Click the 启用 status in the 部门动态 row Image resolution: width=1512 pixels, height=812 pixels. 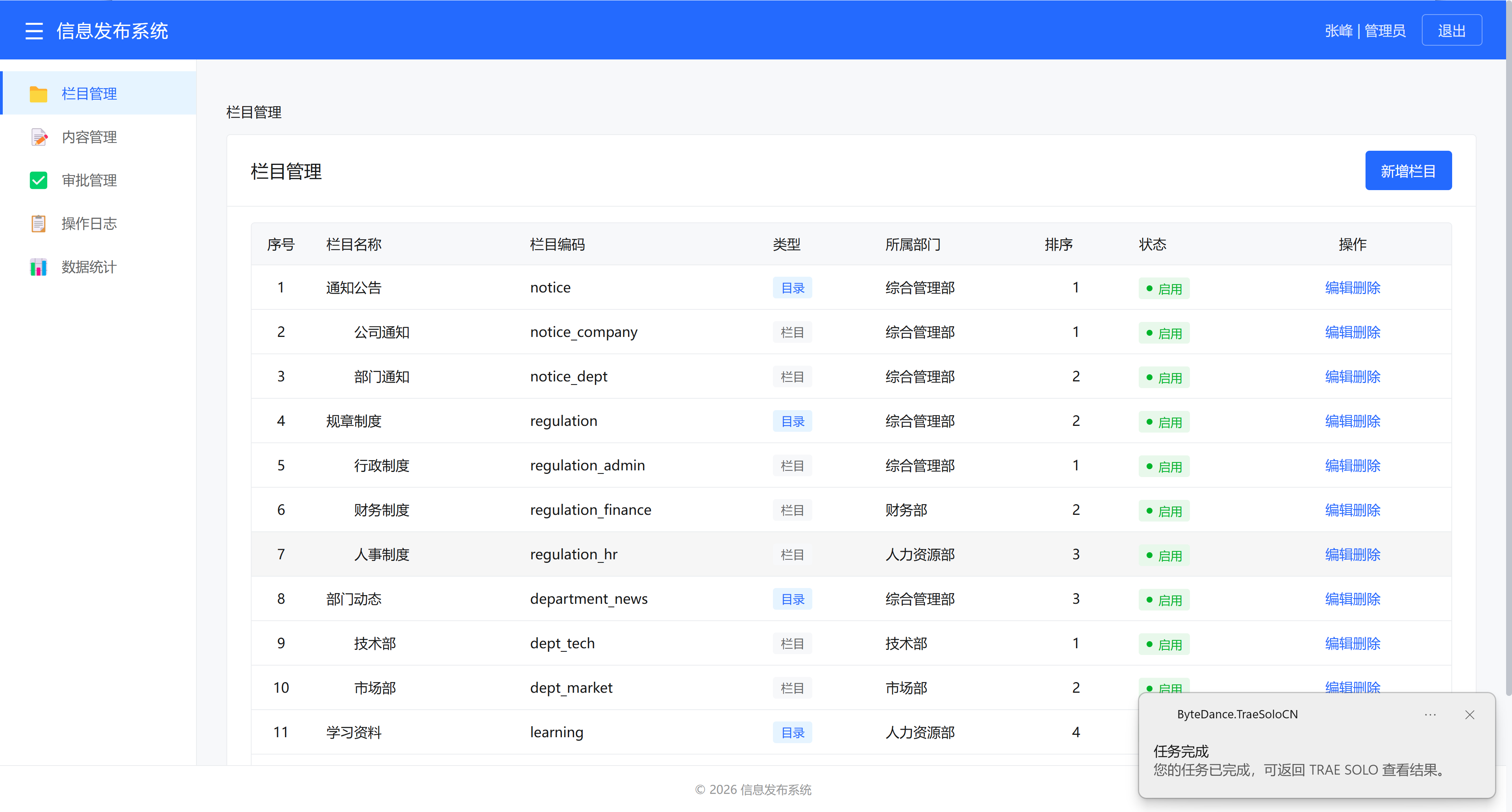[1164, 600]
